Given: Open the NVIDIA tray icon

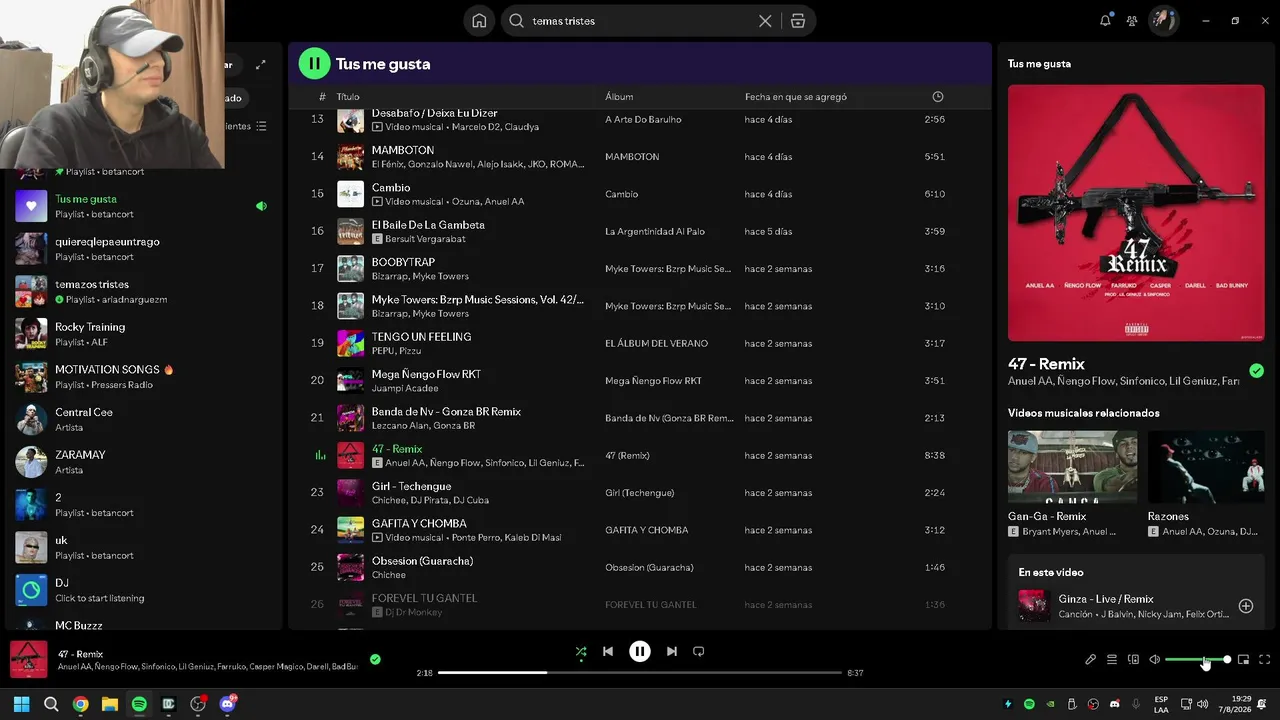Looking at the screenshot, I should pos(1050,704).
